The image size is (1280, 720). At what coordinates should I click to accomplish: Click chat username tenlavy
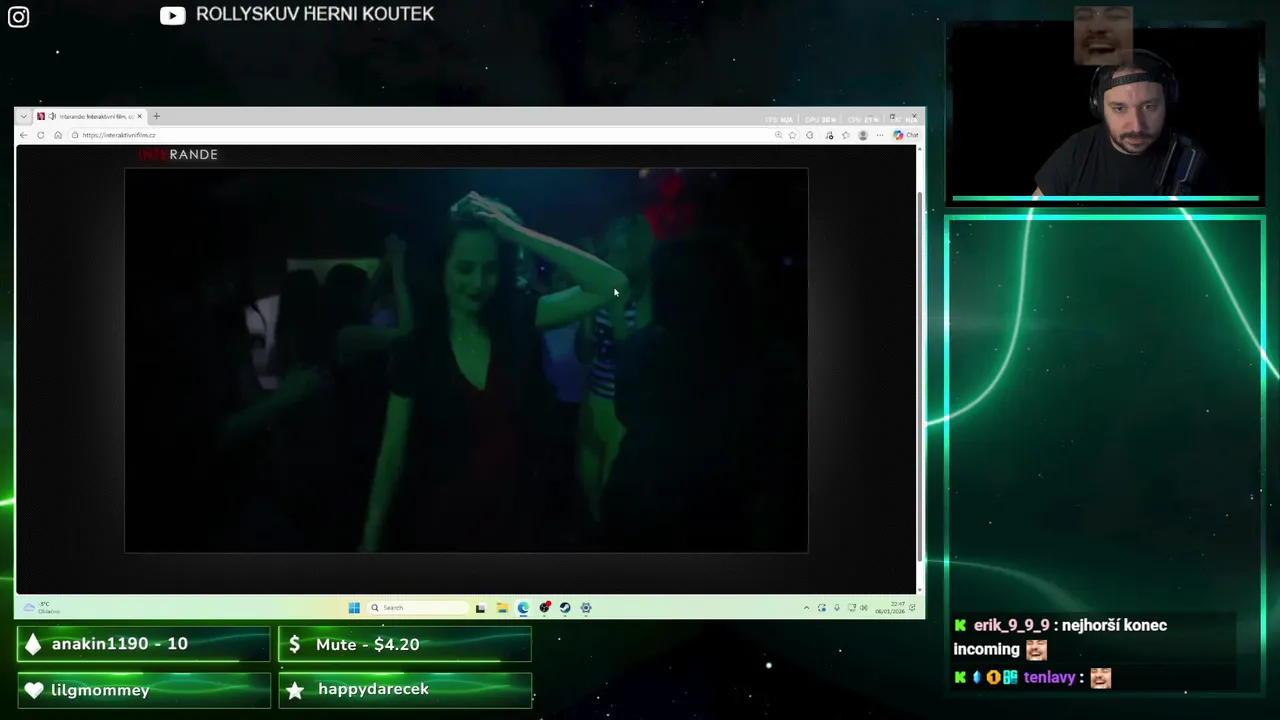[x=1049, y=678]
